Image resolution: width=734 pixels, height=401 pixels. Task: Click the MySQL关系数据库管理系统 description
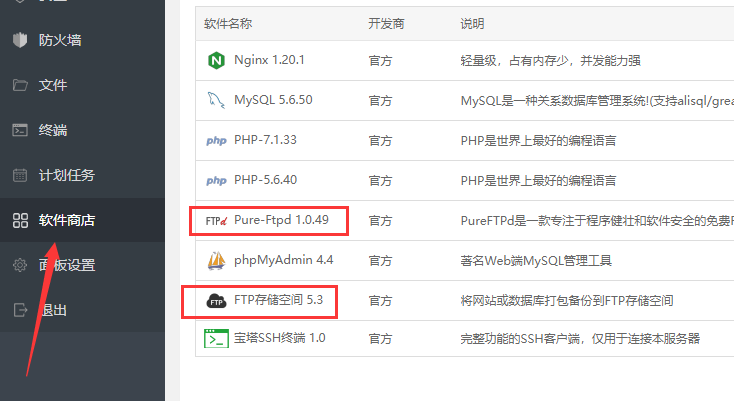(x=597, y=101)
